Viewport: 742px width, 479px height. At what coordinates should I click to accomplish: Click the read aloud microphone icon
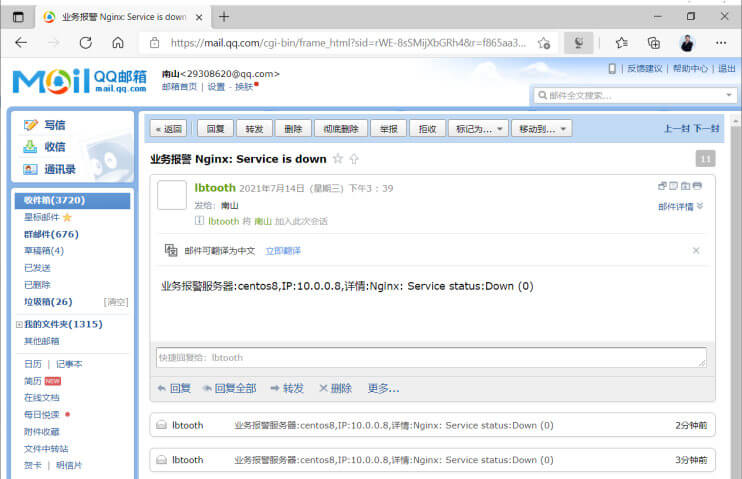coord(578,43)
